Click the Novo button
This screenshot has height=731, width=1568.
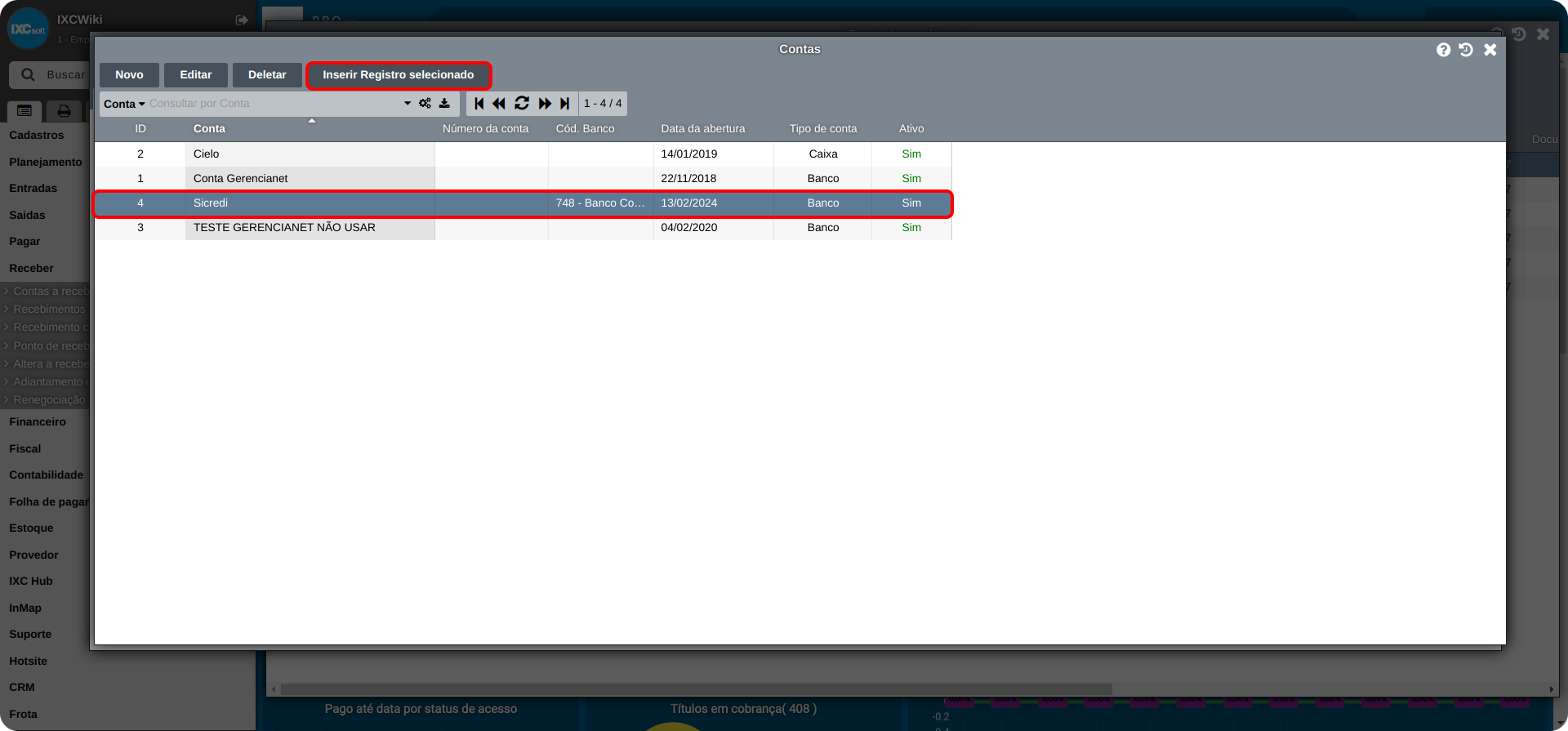pos(129,75)
